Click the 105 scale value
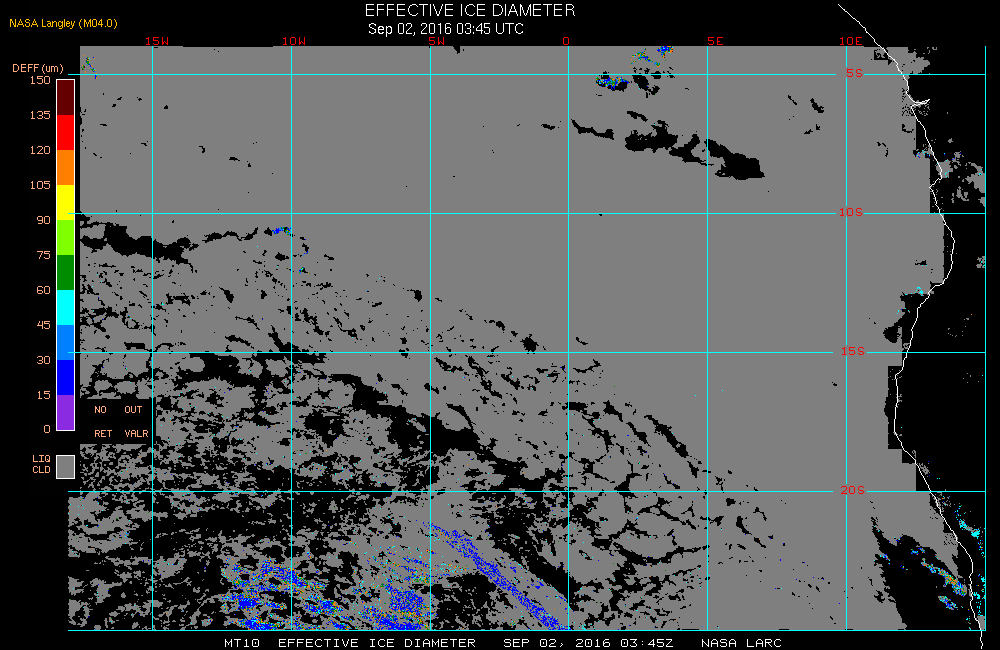Screen dimensions: 1000x650 click(x=40, y=186)
